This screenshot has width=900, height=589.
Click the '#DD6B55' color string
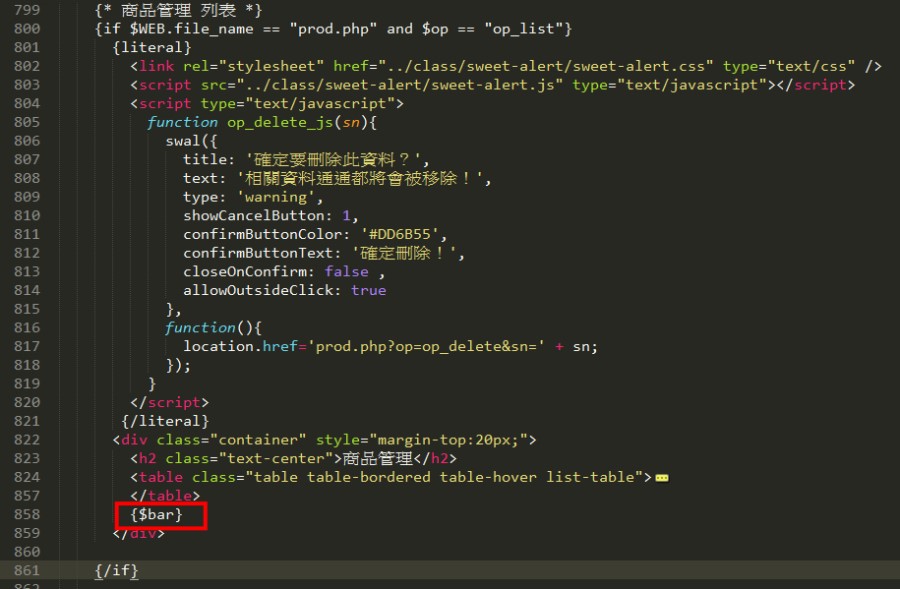[x=399, y=234]
